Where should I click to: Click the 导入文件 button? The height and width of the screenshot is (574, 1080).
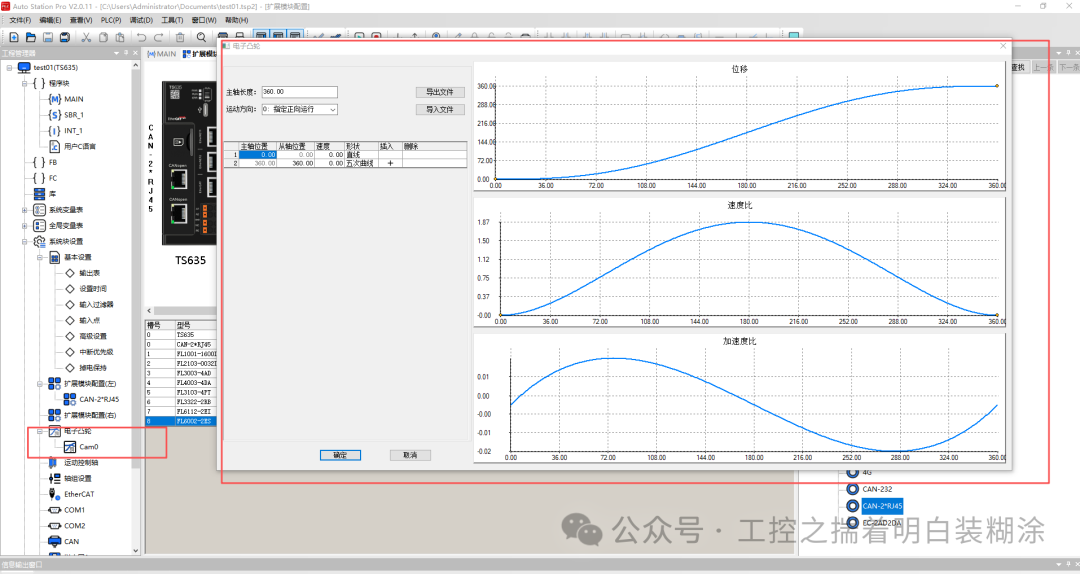coord(440,110)
